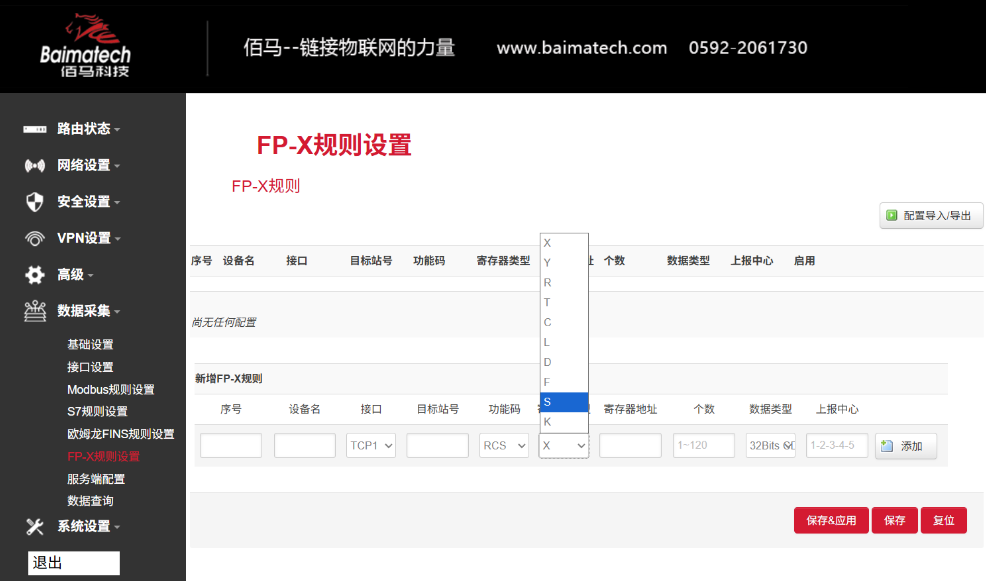Screen dimensions: 986x581
Task: Click the router status icon in sidebar
Action: tap(35, 129)
